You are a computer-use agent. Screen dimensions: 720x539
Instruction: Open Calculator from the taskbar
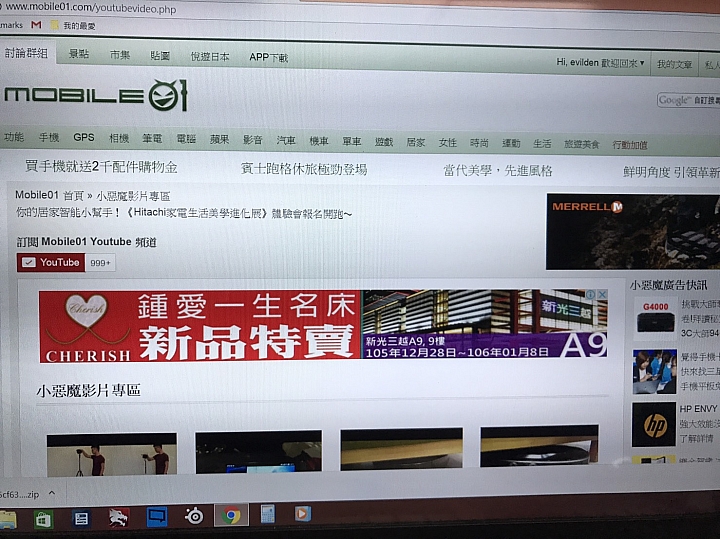(x=268, y=514)
